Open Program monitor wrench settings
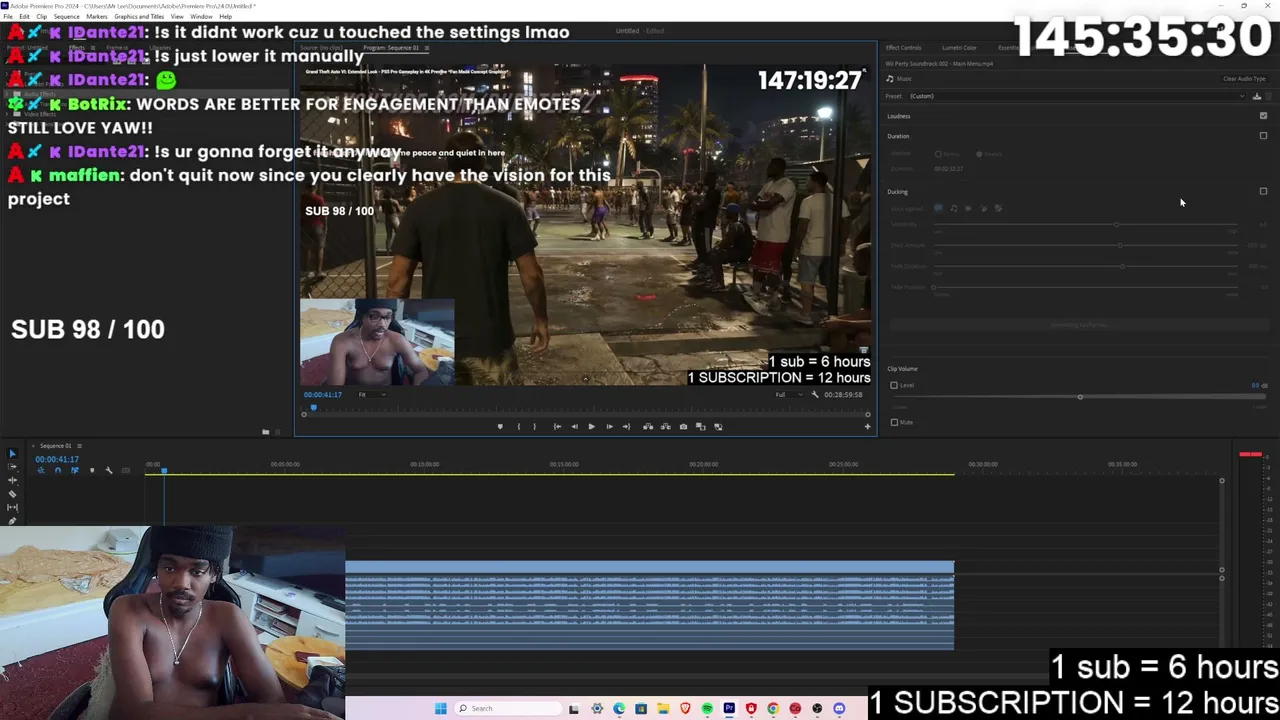 814,395
